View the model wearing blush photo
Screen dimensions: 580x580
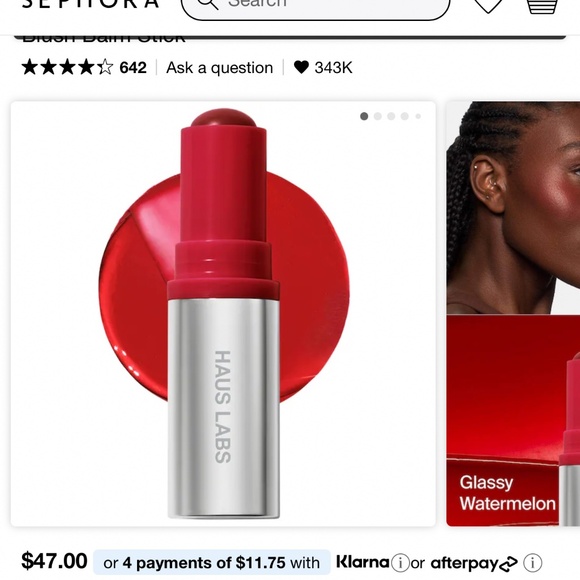[x=513, y=208]
